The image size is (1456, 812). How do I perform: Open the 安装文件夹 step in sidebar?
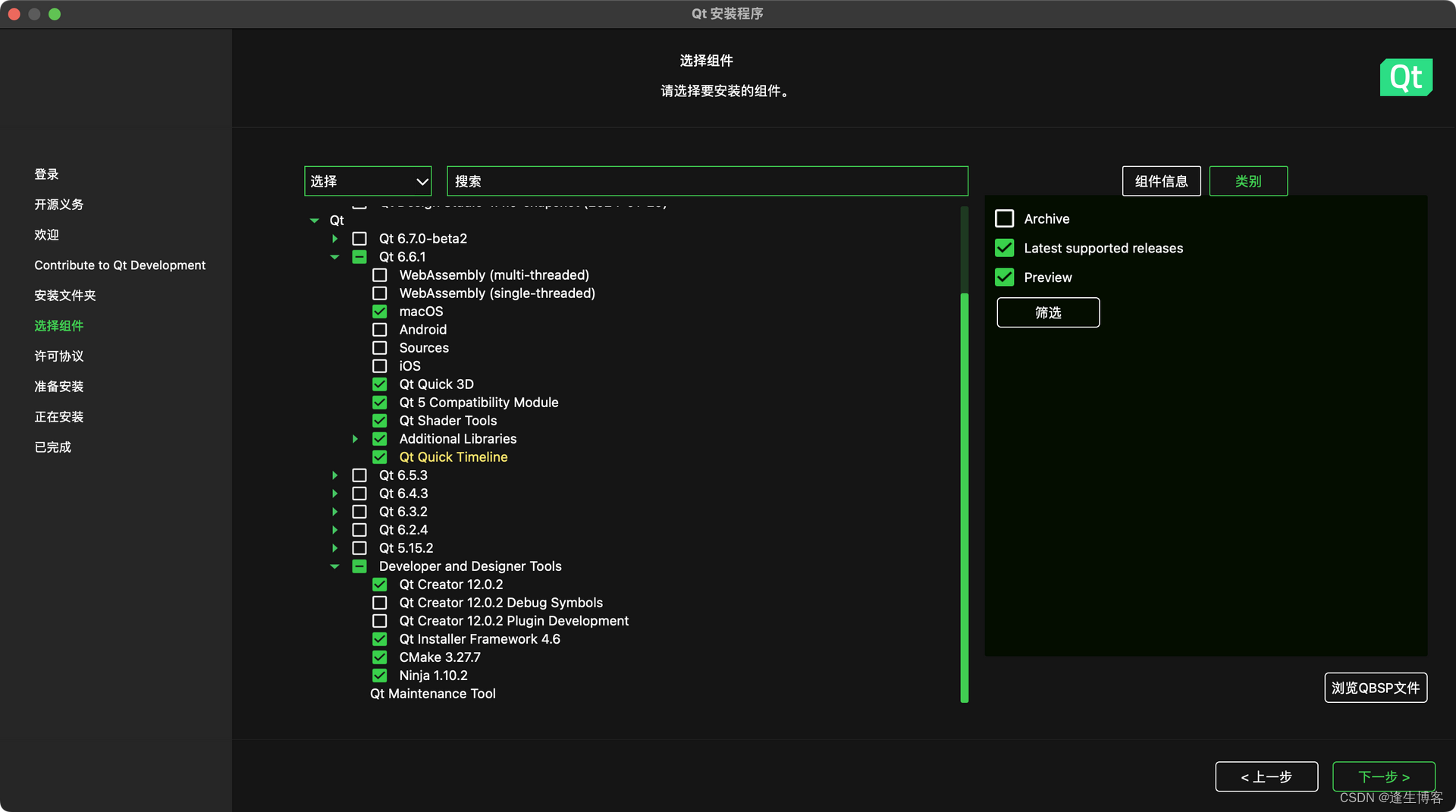pos(64,295)
